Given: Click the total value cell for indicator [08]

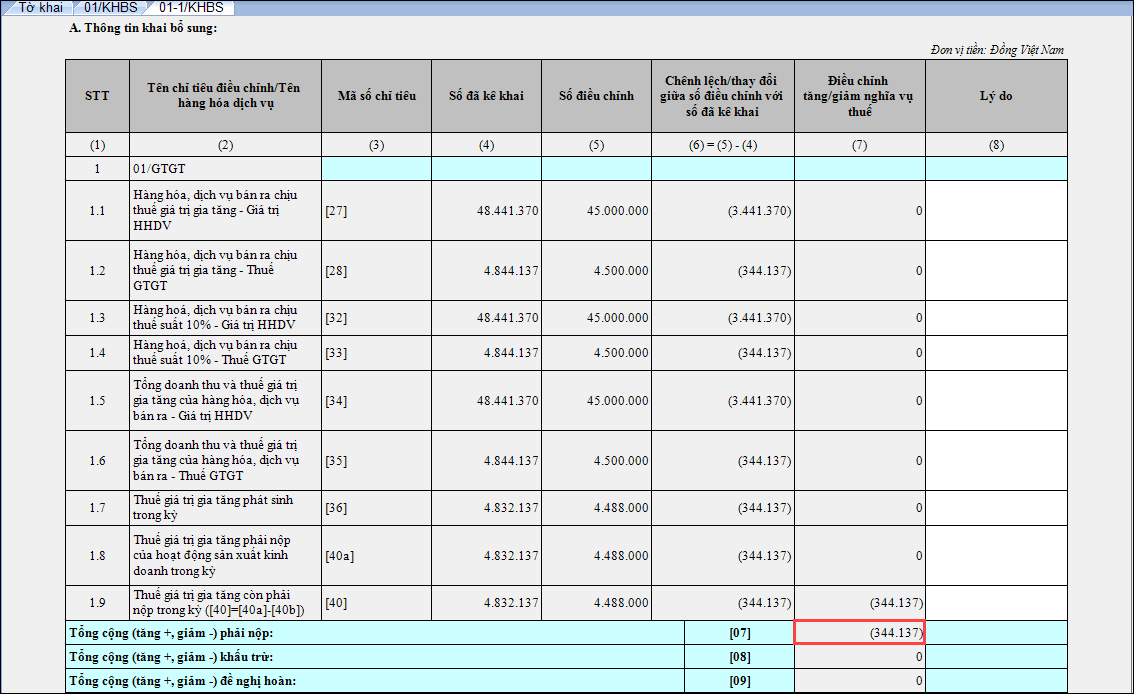Looking at the screenshot, I should tap(859, 657).
